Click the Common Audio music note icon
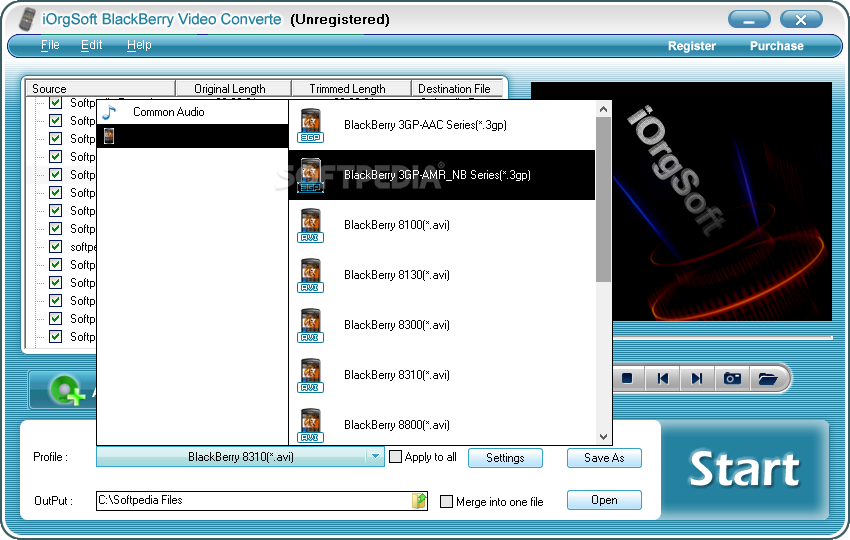 point(110,112)
